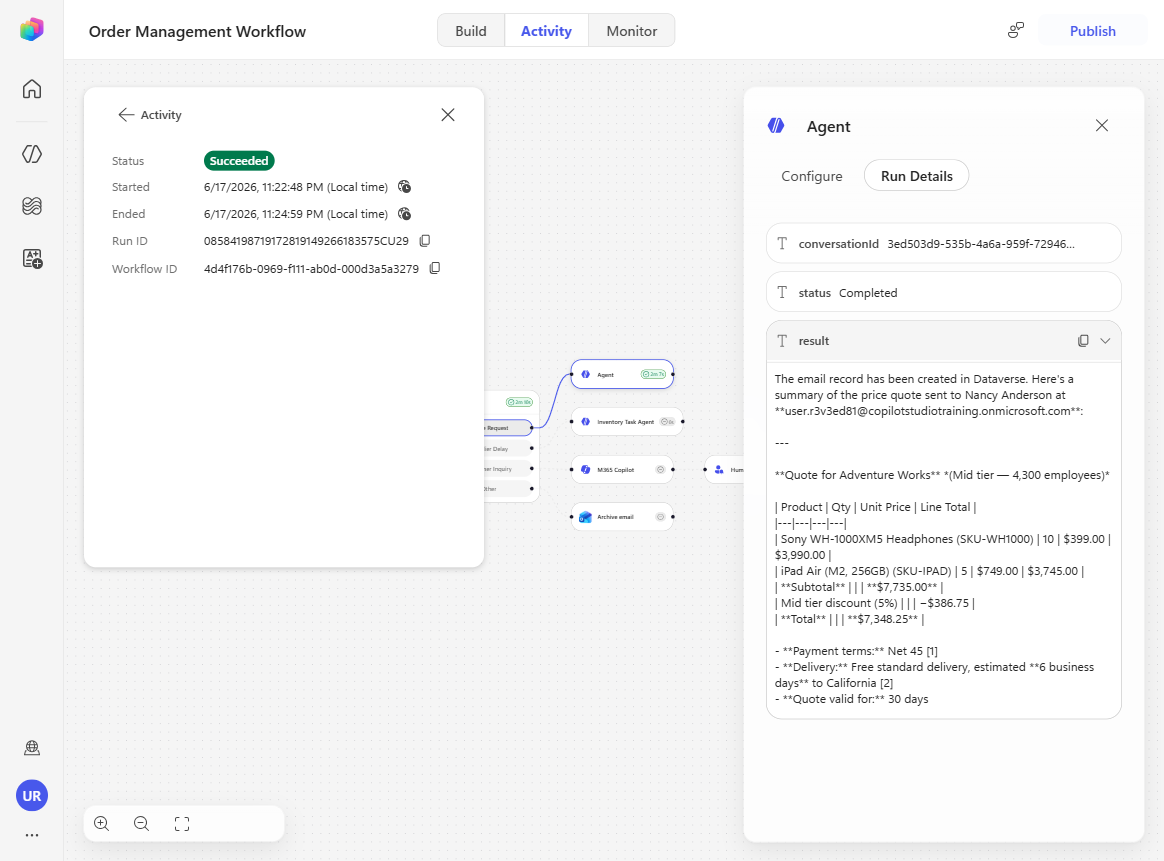This screenshot has width=1164, height=861.
Task: Click the Run ID number text
Action: (306, 240)
